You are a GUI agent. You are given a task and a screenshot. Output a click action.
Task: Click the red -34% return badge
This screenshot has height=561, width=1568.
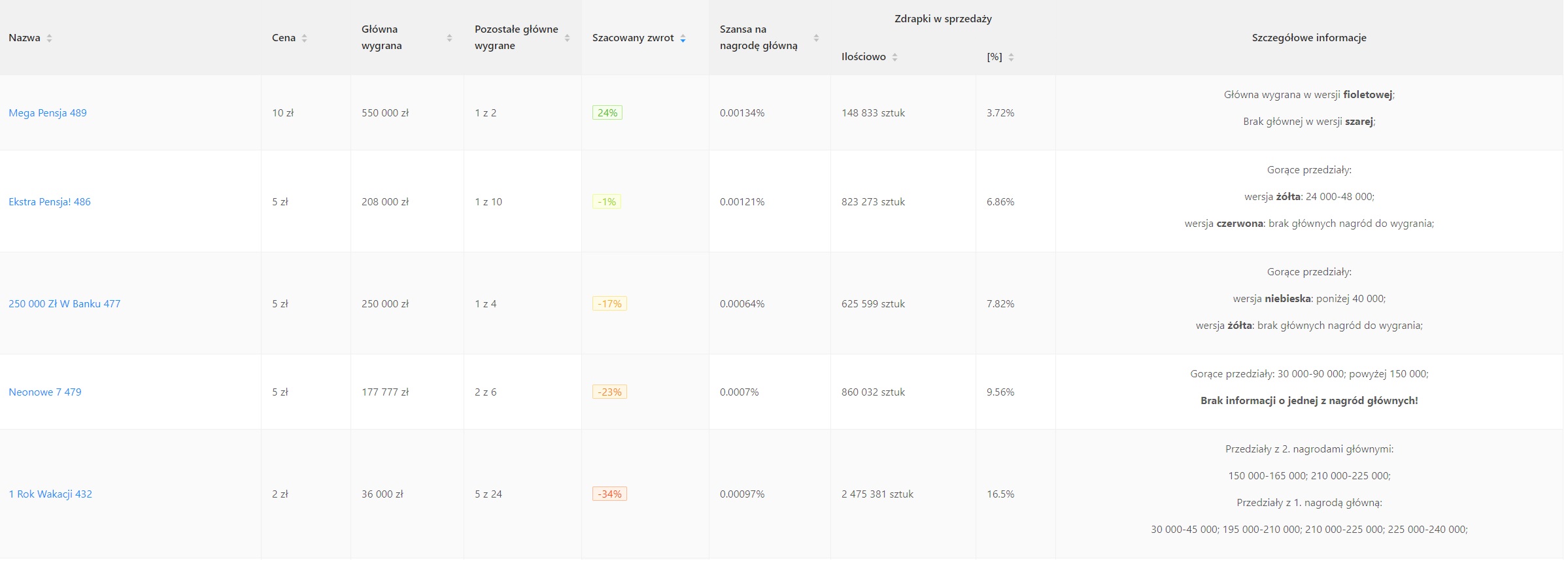(x=609, y=494)
